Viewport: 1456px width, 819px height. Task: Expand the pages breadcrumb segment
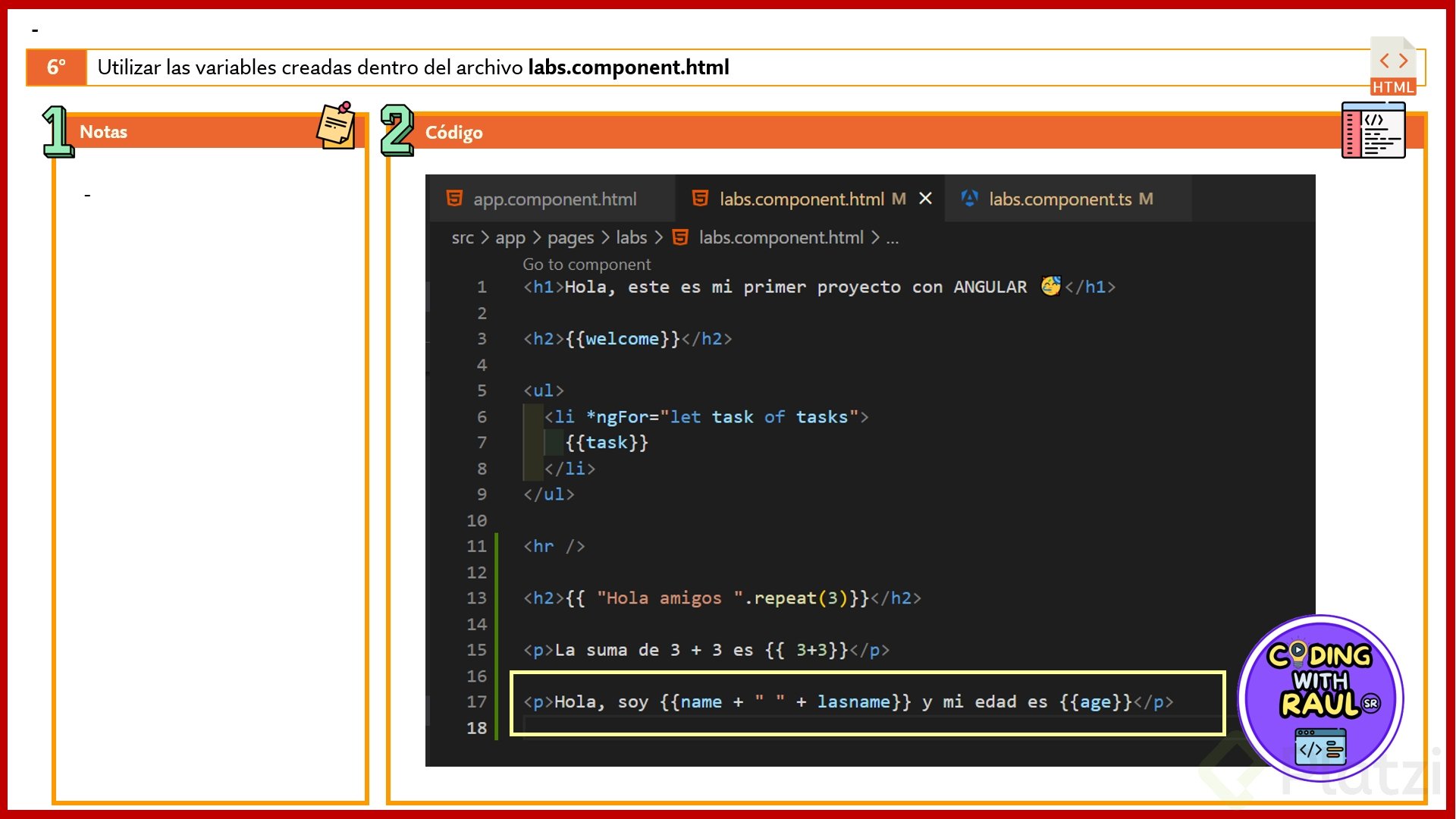click(x=570, y=238)
